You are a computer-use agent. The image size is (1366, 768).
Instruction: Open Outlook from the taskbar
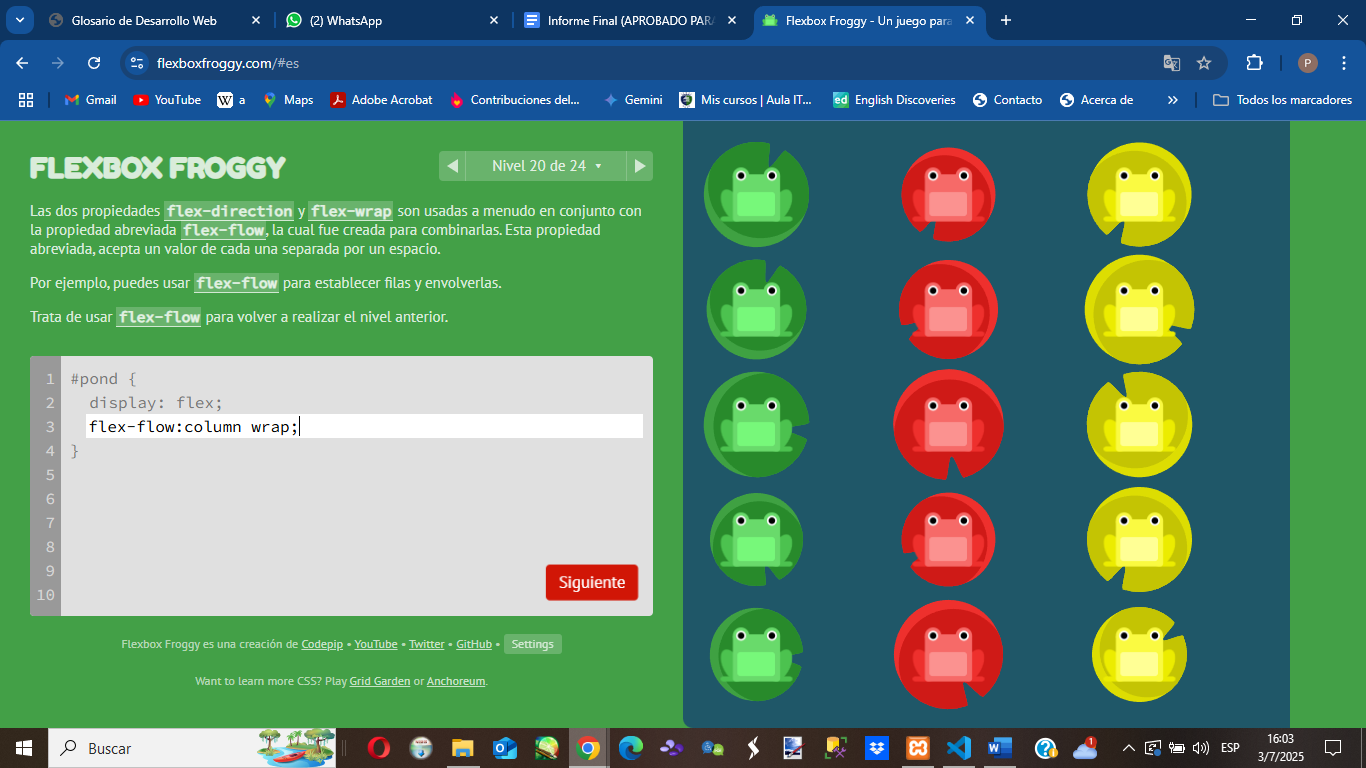coord(504,748)
